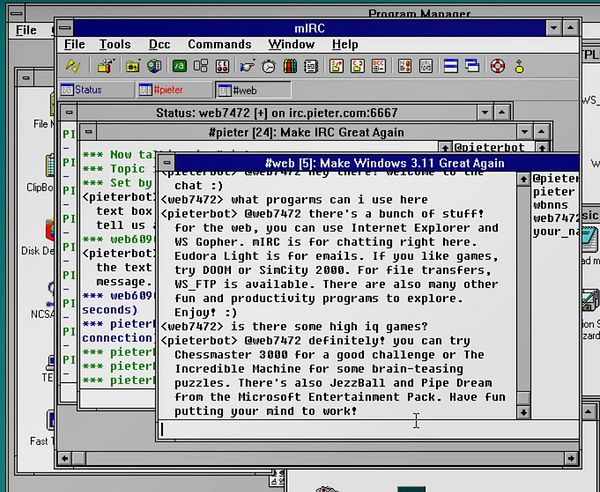Click the About mIRC yellow figure icon

(519, 67)
